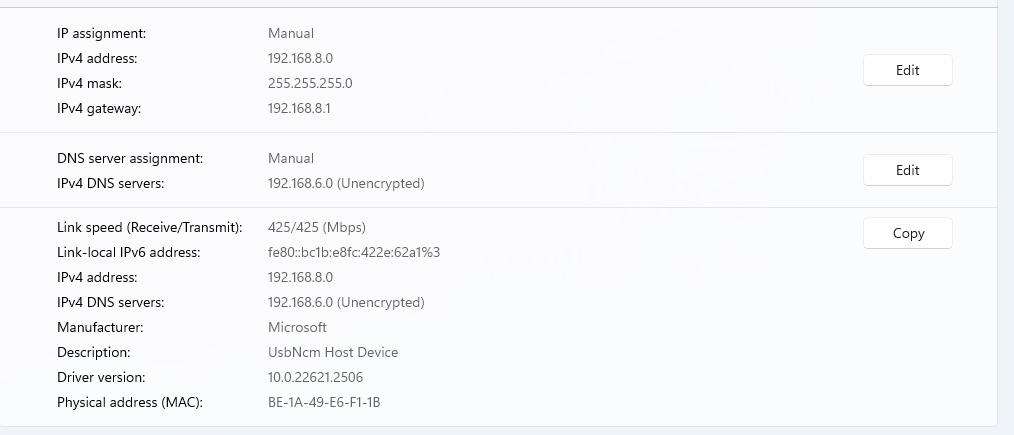Select the "IPv4 gateway:" label text
Viewport: 1014px width, 435px height.
point(99,108)
